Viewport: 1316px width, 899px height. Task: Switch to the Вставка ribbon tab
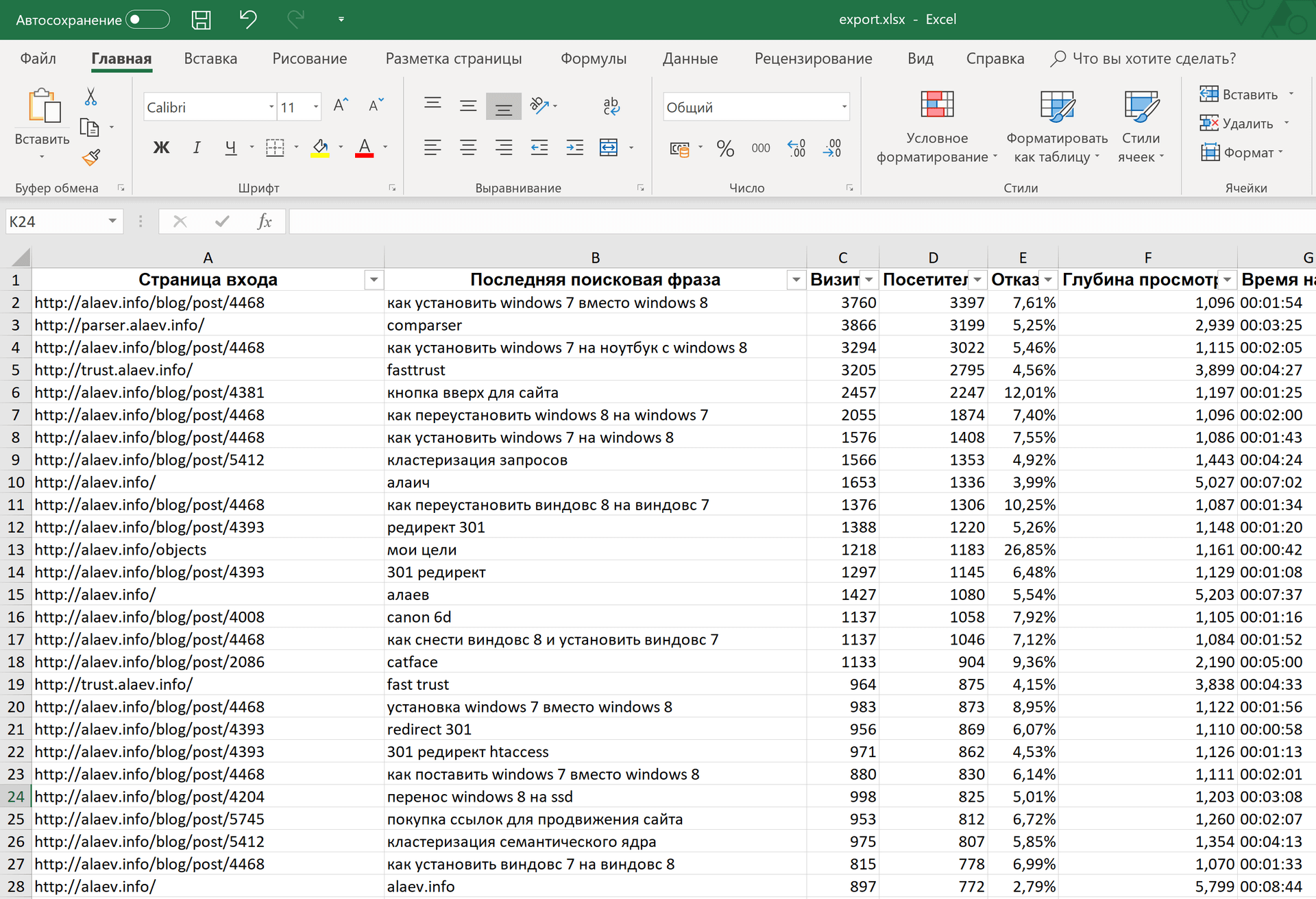coord(210,58)
